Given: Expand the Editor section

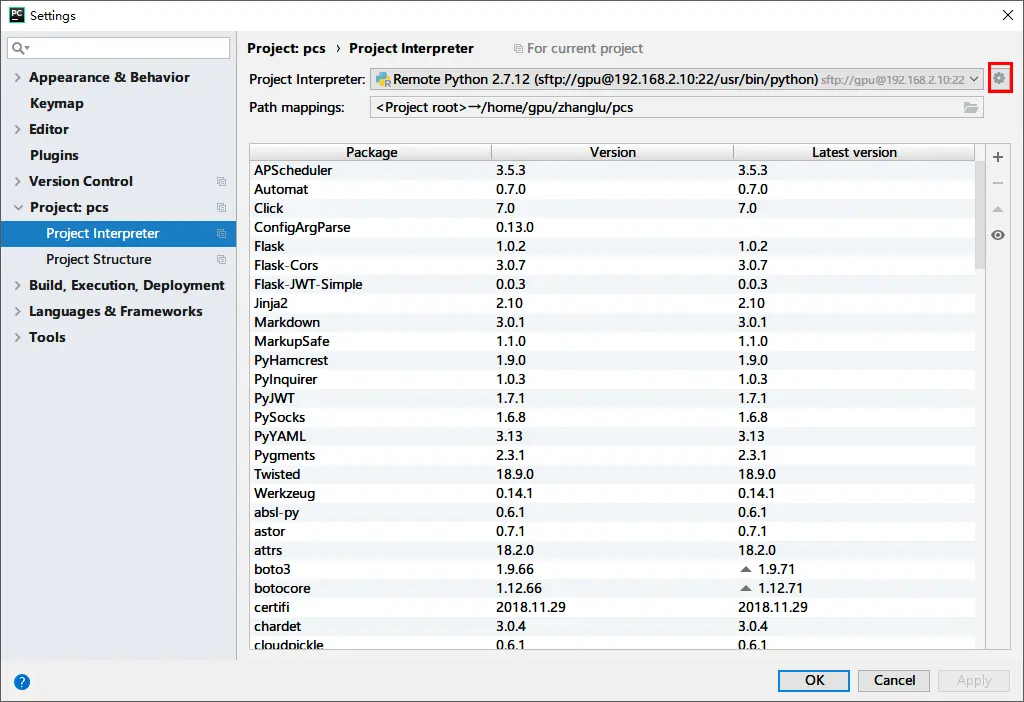Looking at the screenshot, I should [x=18, y=129].
